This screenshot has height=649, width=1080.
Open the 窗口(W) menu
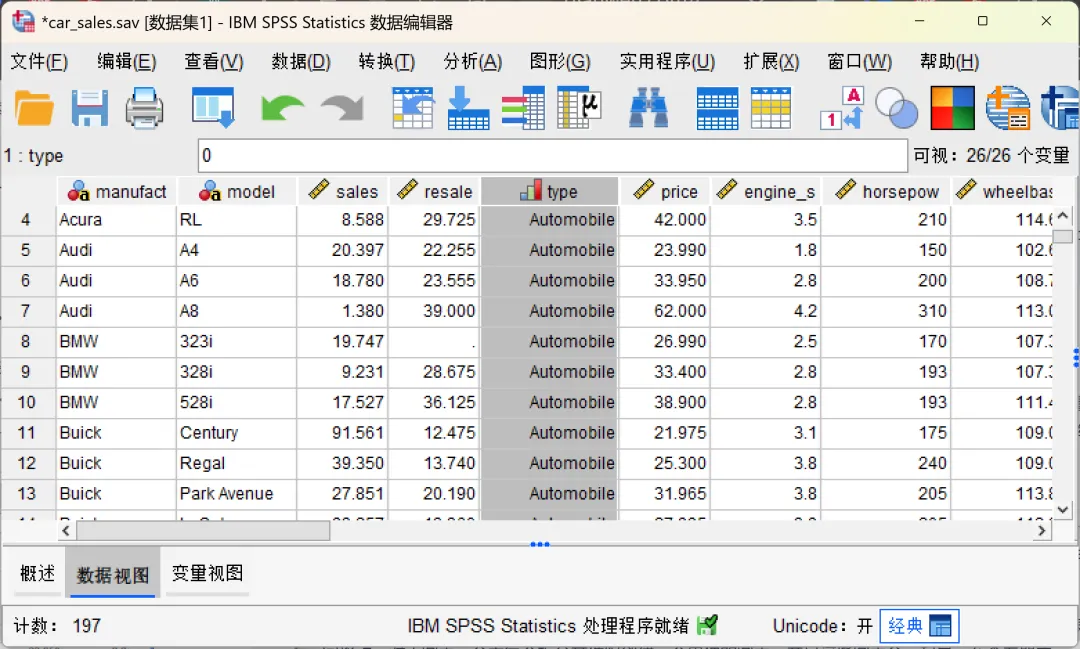tap(860, 62)
